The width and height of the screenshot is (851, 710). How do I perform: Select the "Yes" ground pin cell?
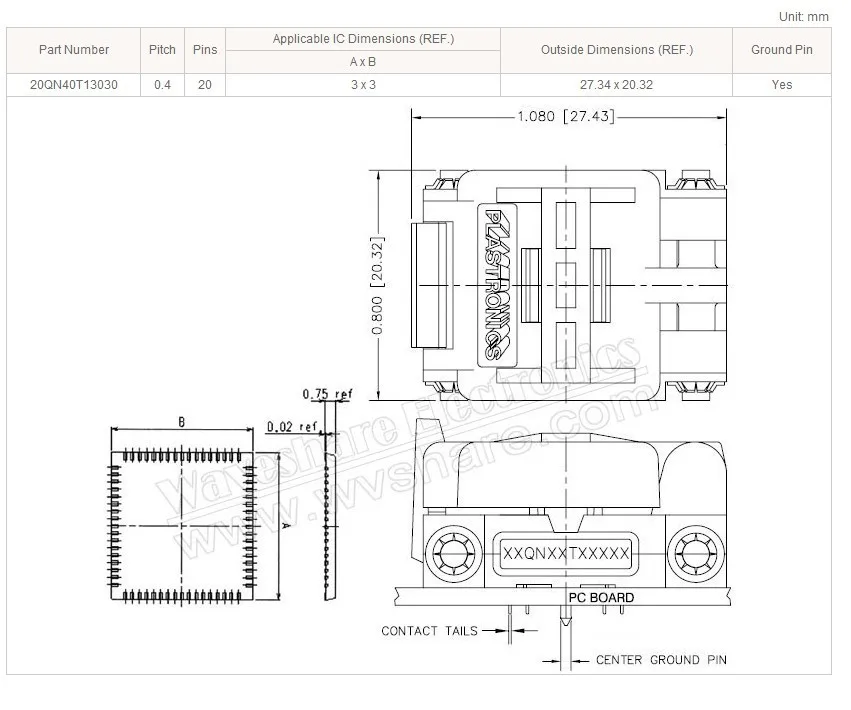click(782, 85)
